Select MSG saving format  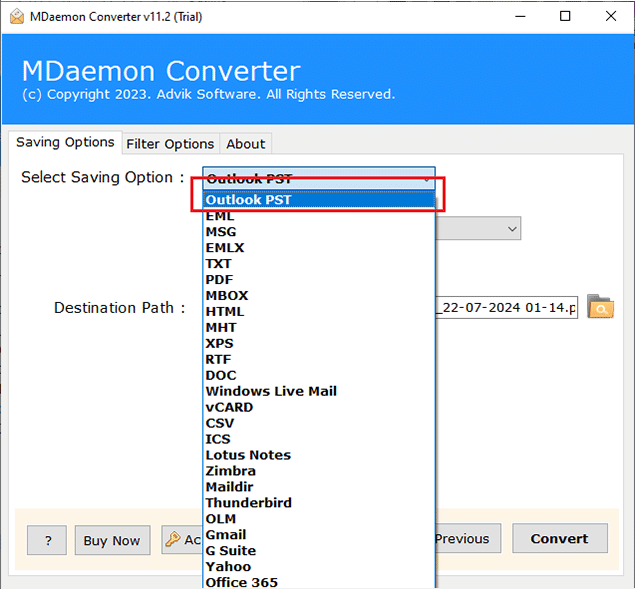(x=319, y=232)
